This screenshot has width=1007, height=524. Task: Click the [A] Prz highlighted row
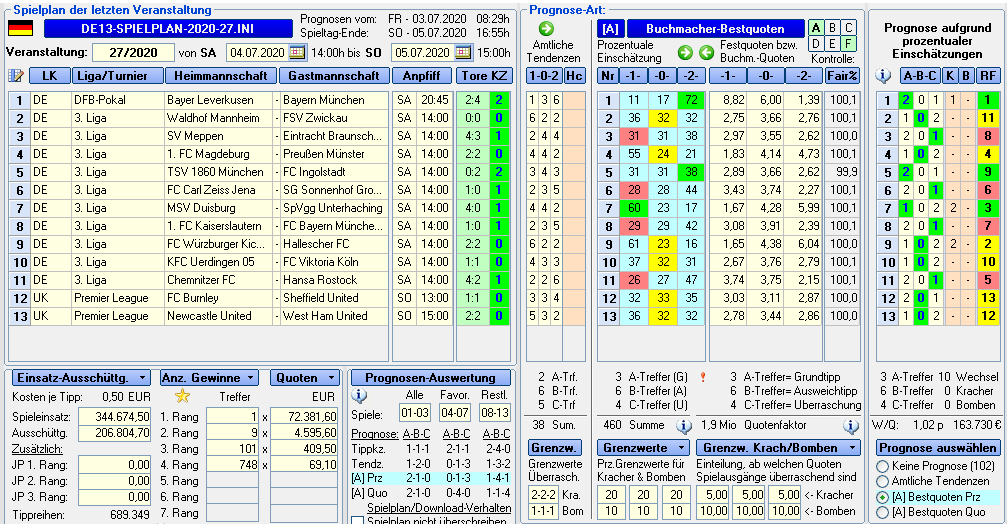pyautogui.click(x=431, y=478)
